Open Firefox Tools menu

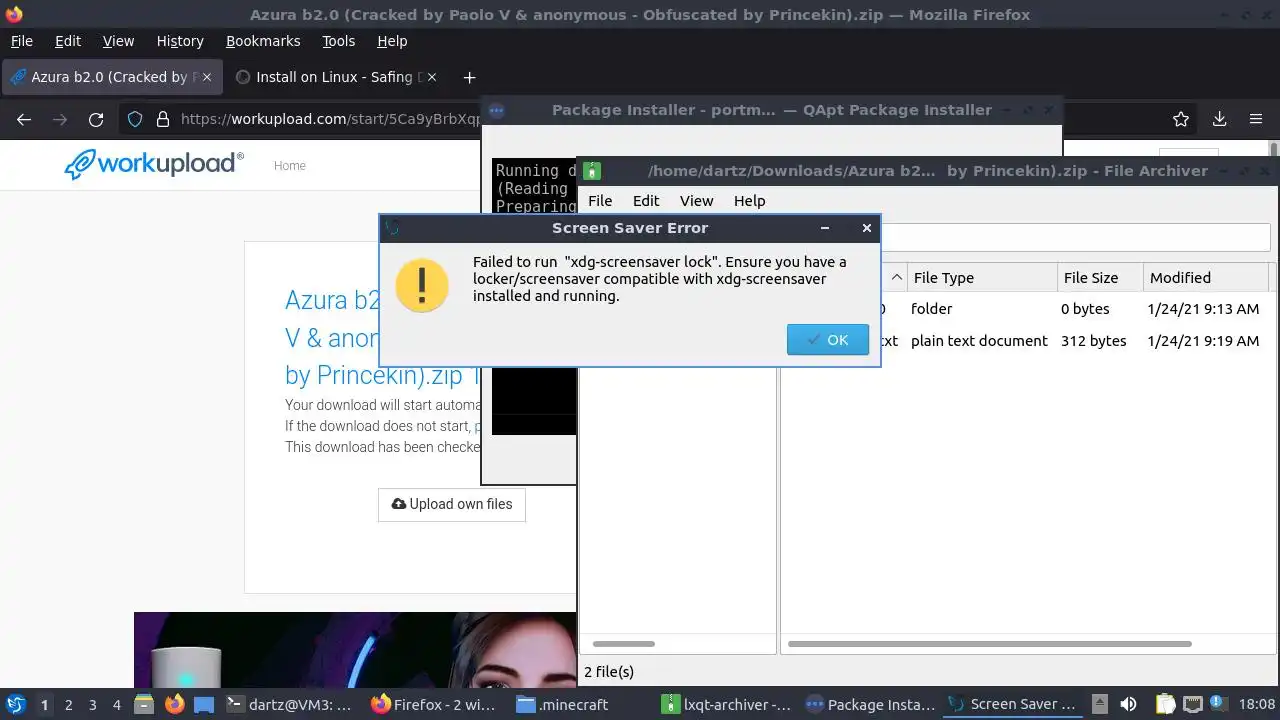[x=338, y=41]
